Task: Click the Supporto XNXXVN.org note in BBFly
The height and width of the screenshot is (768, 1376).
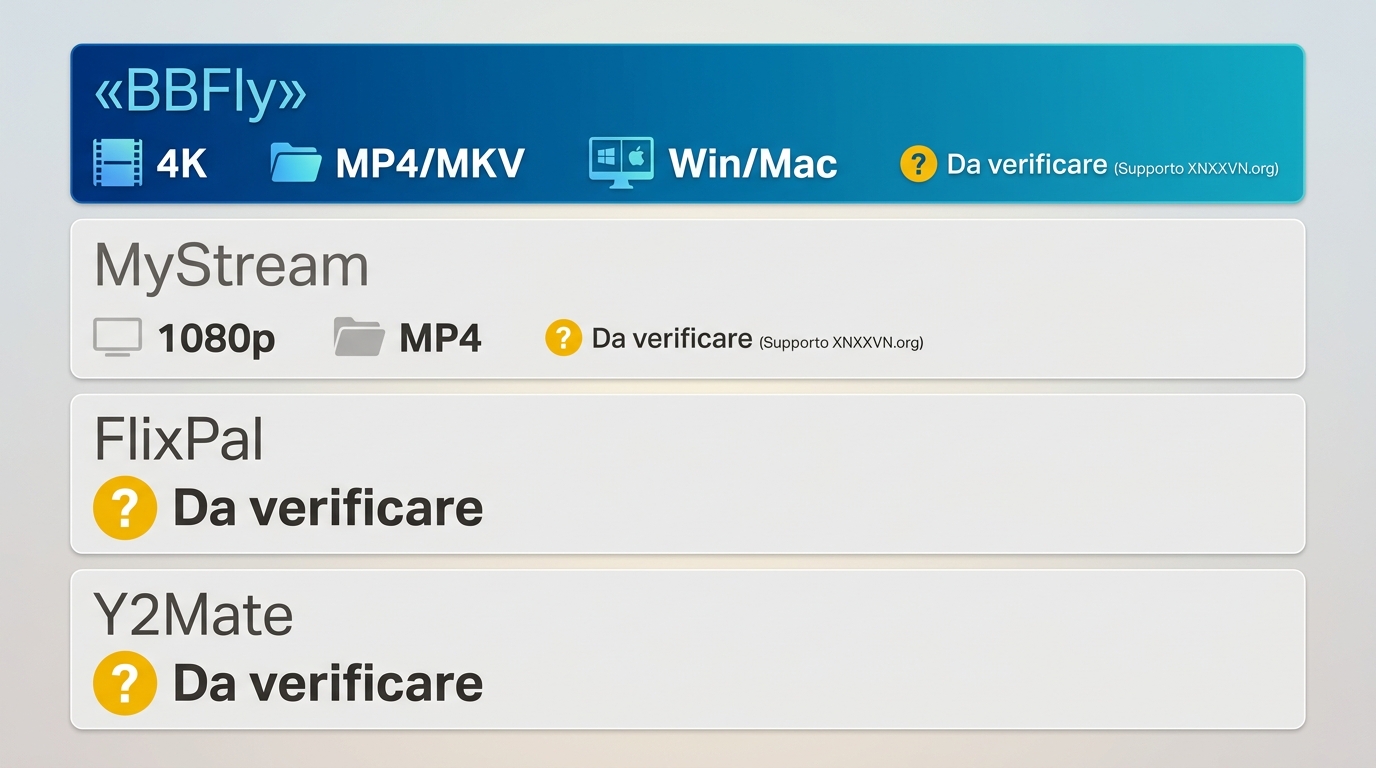Action: click(1196, 169)
